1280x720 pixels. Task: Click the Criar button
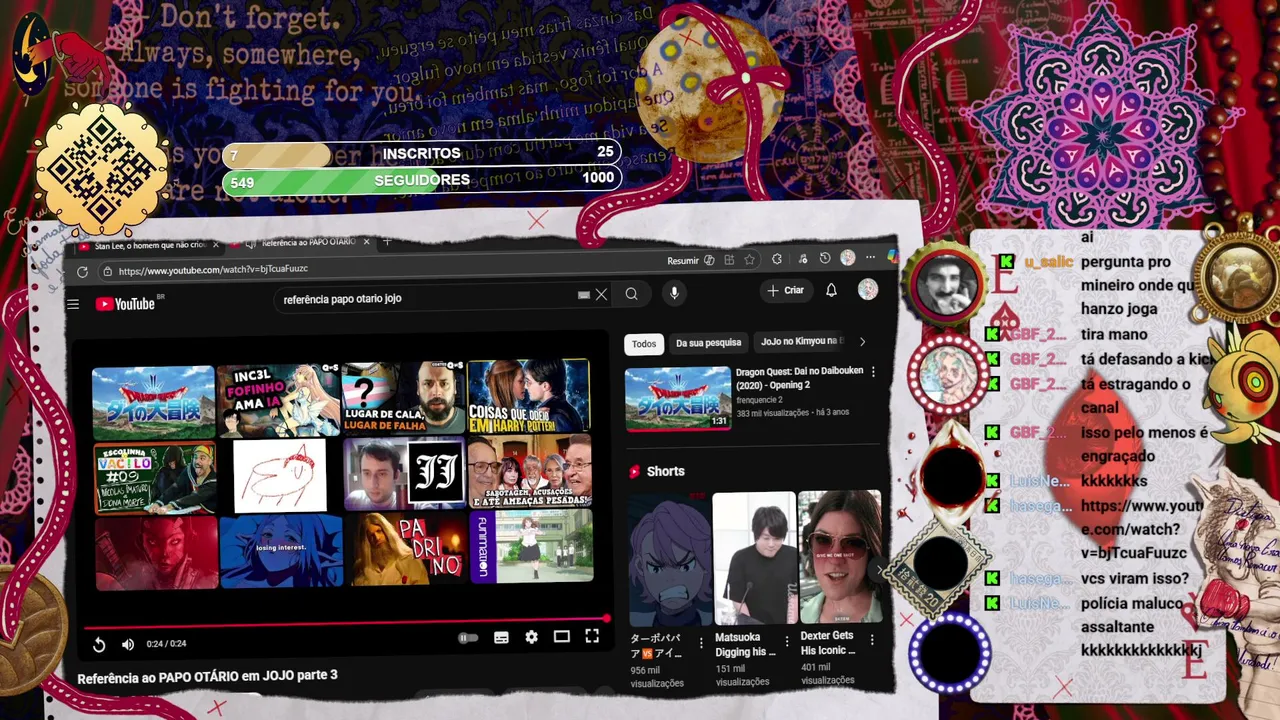(x=786, y=290)
